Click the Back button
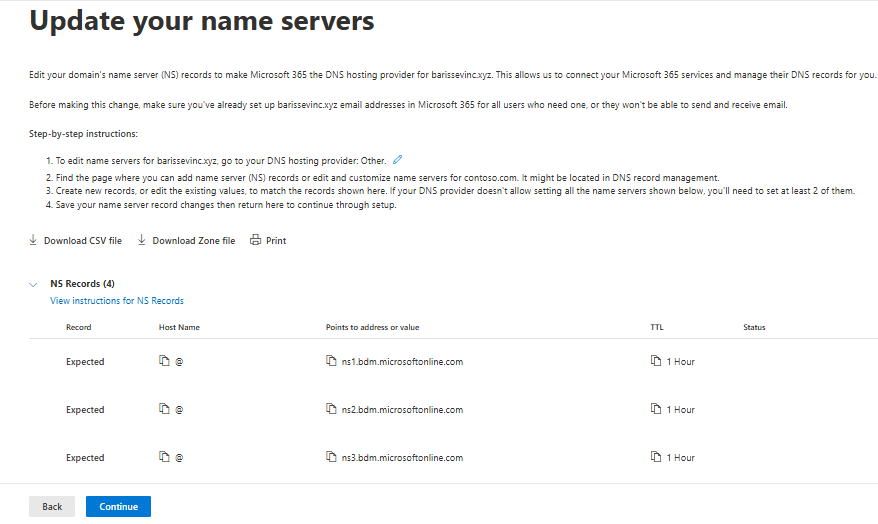 [52, 507]
